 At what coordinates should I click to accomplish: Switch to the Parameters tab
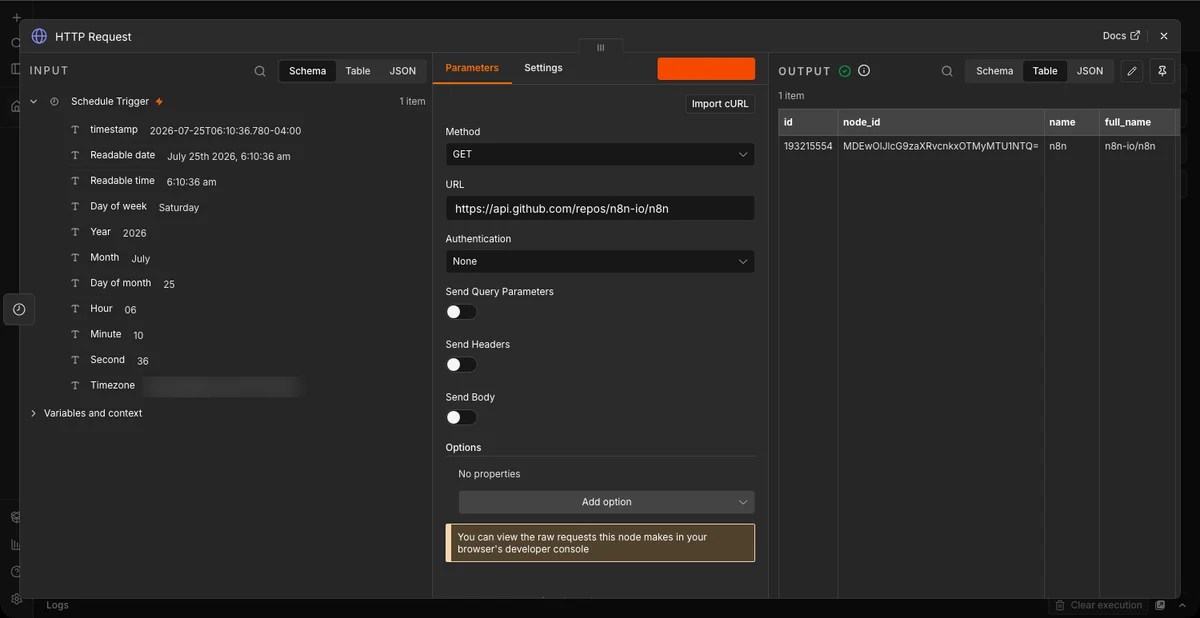click(x=472, y=68)
